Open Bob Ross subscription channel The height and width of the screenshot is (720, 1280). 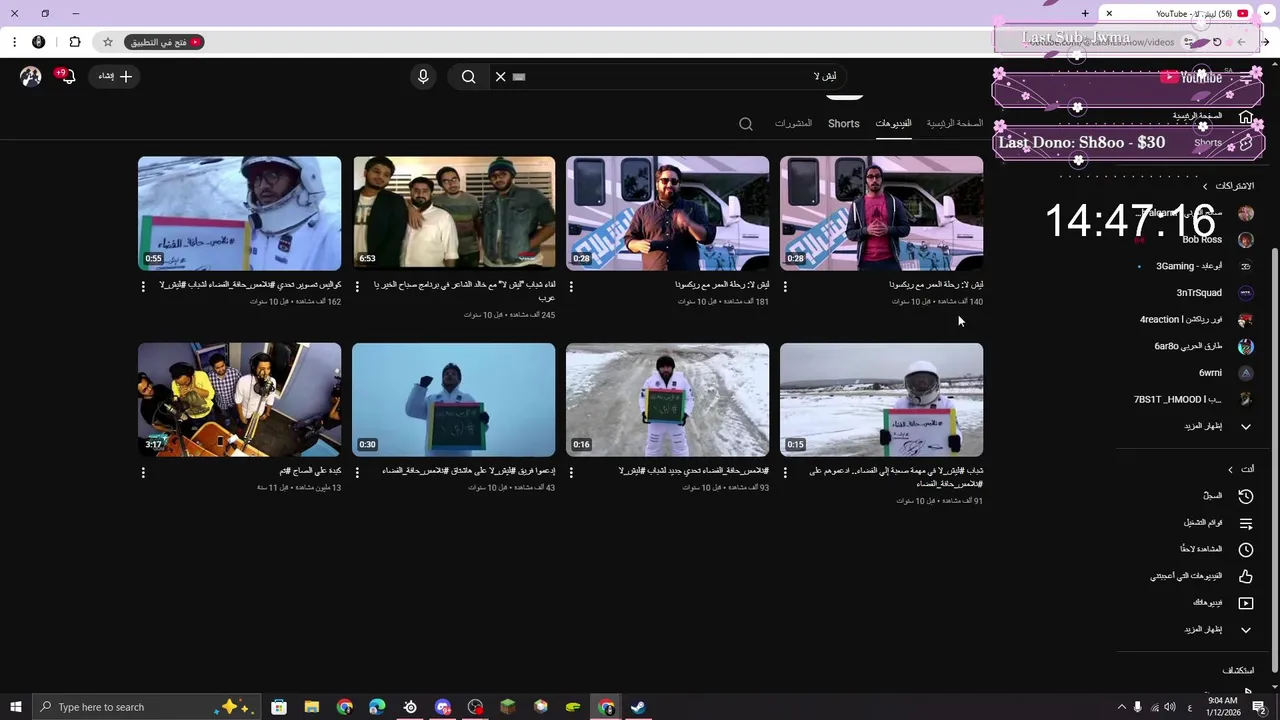tap(1203, 240)
